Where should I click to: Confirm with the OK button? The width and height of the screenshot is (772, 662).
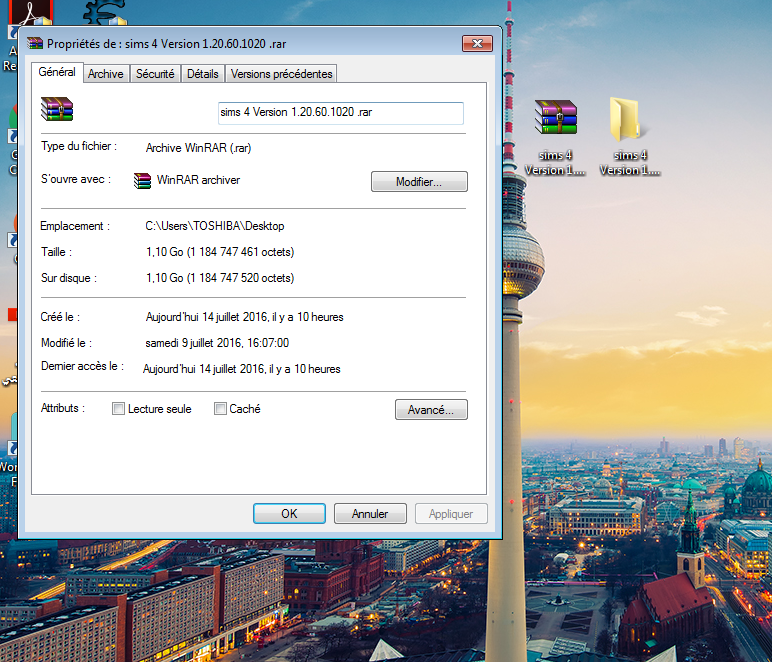[289, 513]
